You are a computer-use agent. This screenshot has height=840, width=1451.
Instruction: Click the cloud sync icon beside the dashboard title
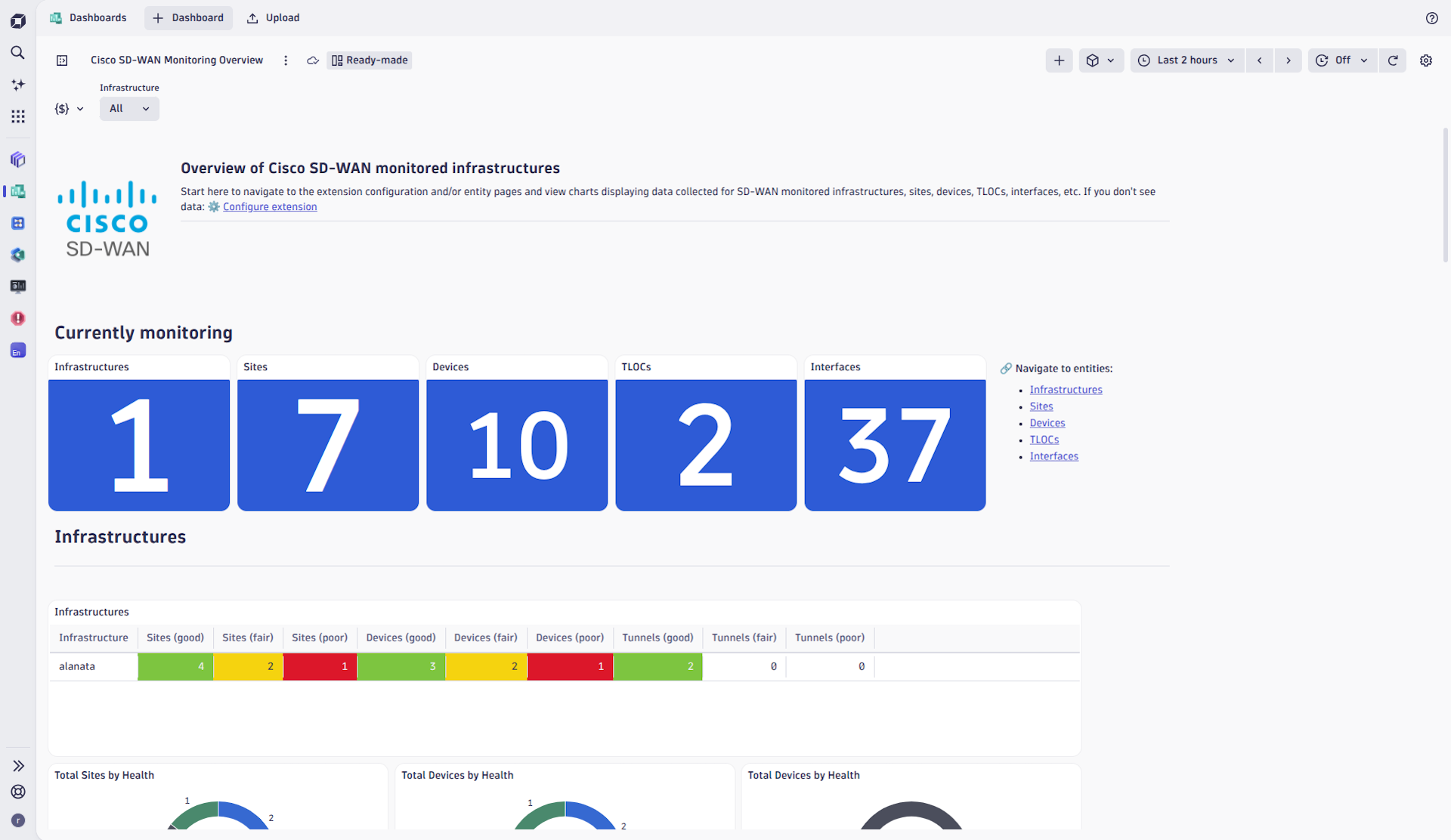pos(312,60)
